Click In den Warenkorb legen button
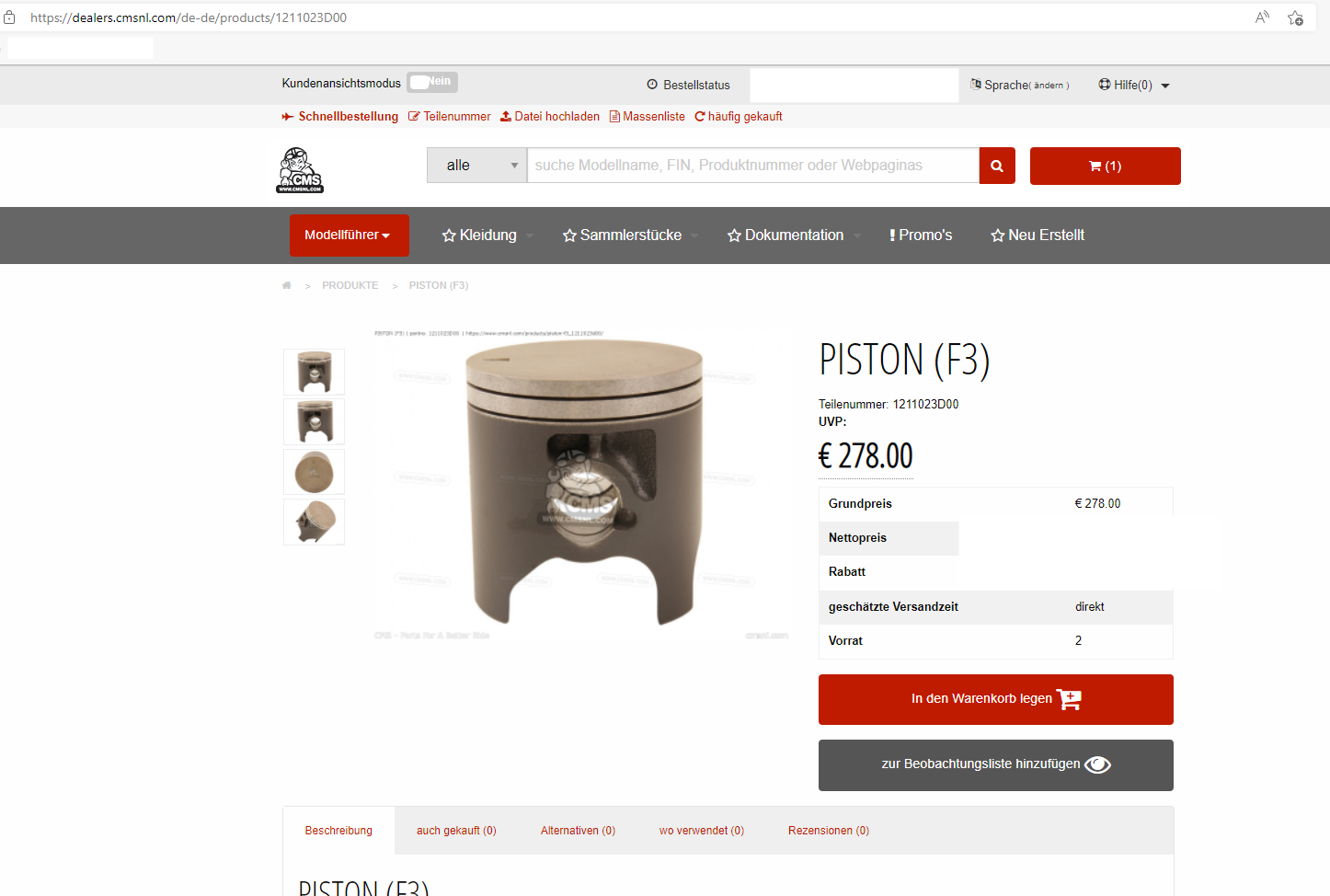 (996, 699)
